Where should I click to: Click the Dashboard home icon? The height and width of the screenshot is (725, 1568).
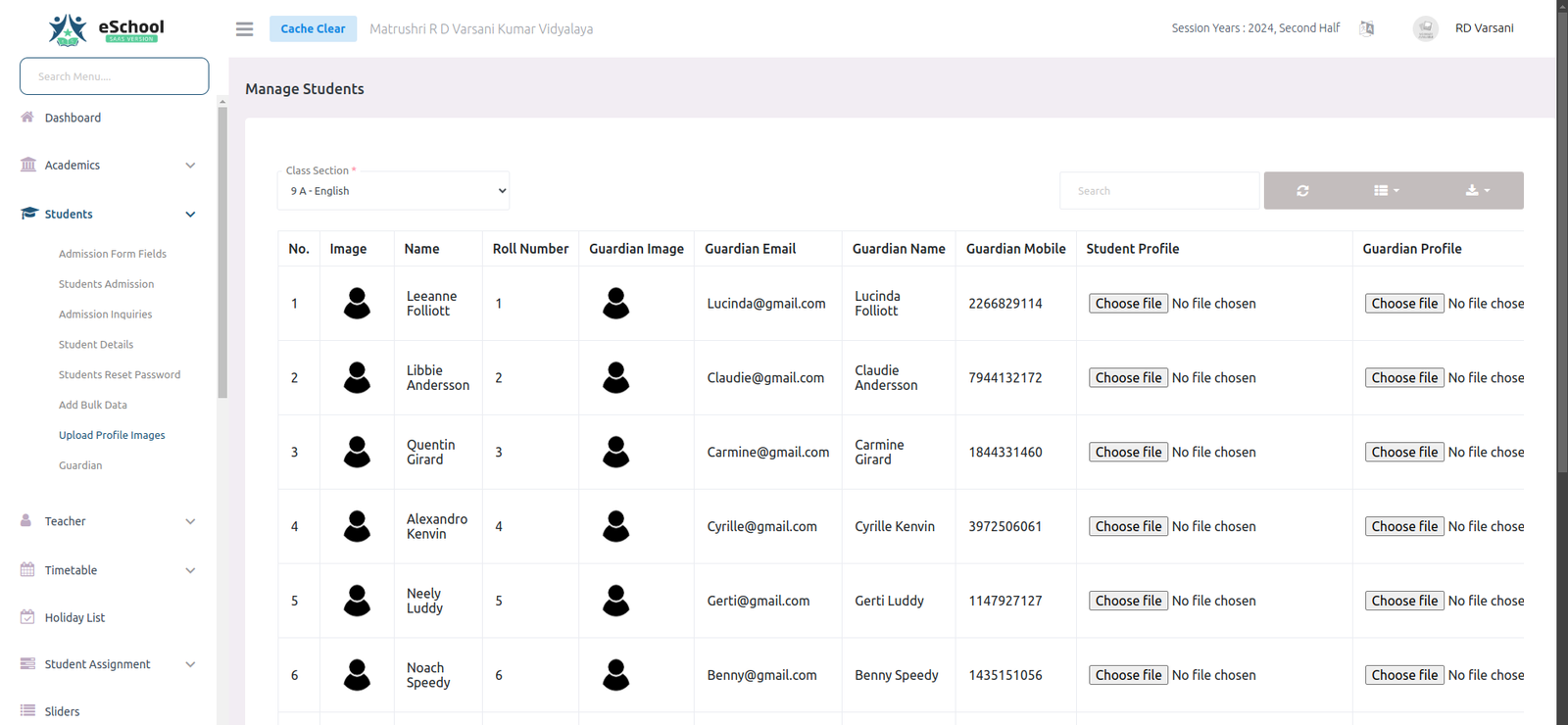point(27,118)
